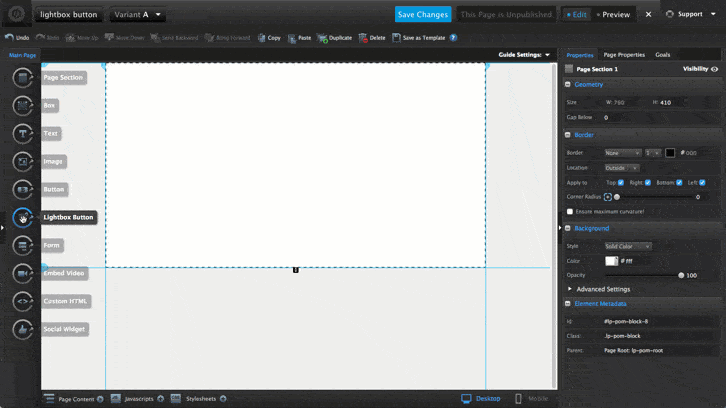
Task: Click the background color swatch
Action: tap(611, 261)
